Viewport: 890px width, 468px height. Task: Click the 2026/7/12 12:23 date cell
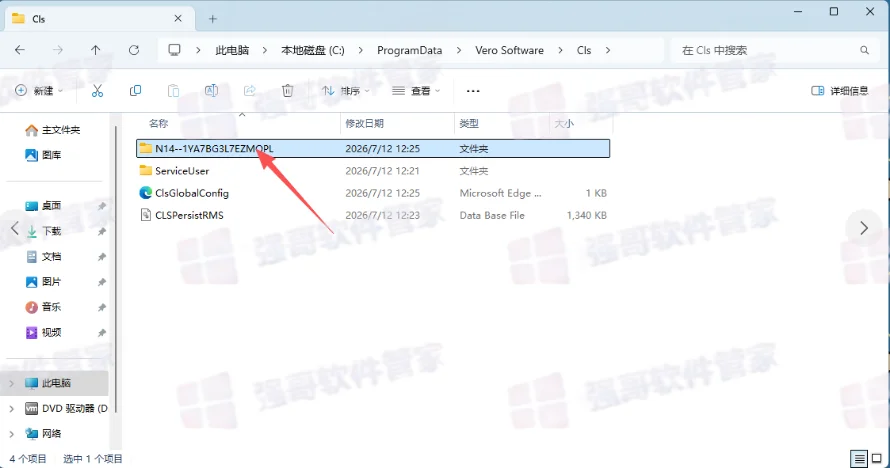(x=383, y=216)
